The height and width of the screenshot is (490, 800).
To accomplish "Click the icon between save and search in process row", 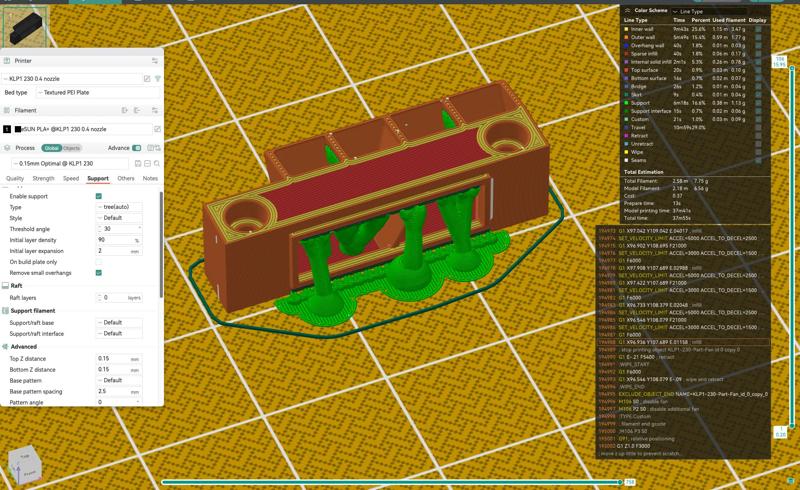I will click(x=147, y=163).
